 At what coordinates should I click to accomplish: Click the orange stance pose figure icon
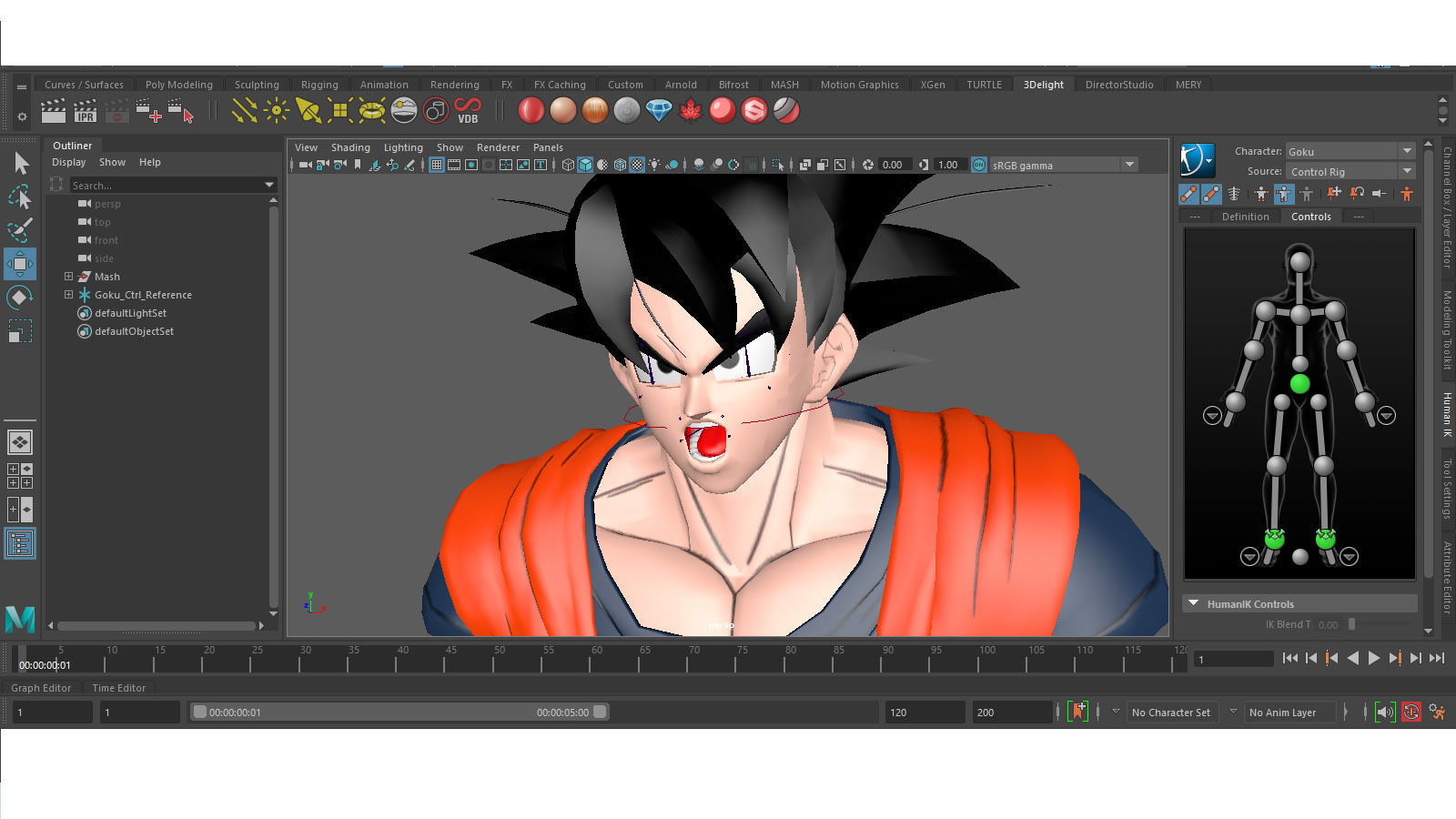tap(1407, 193)
